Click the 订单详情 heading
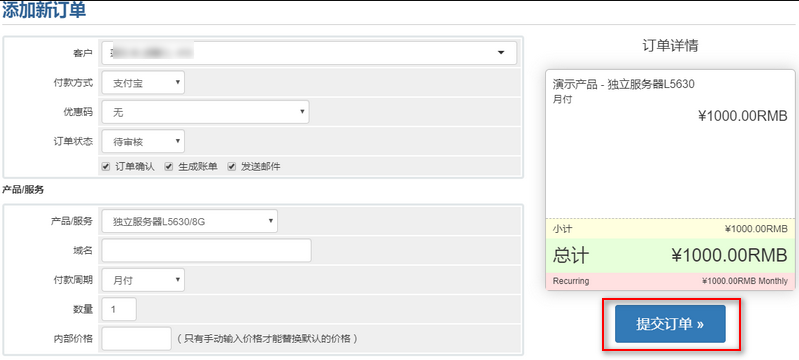799x360 pixels. (x=670, y=46)
